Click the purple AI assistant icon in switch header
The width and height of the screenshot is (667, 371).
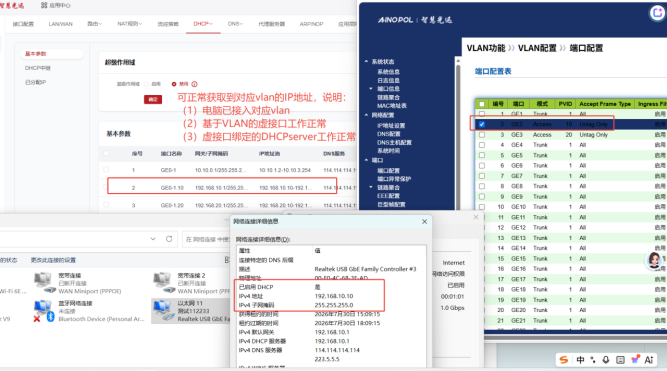click(657, 13)
